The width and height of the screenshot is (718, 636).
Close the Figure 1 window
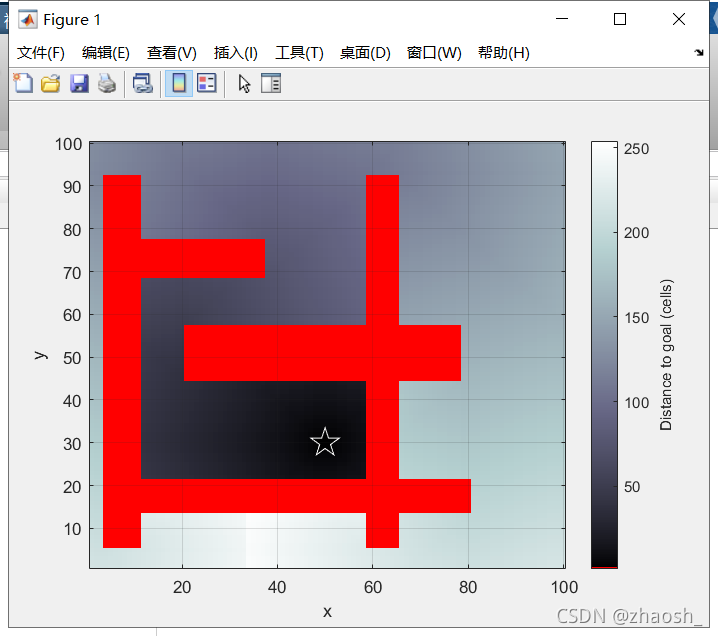tap(679, 19)
